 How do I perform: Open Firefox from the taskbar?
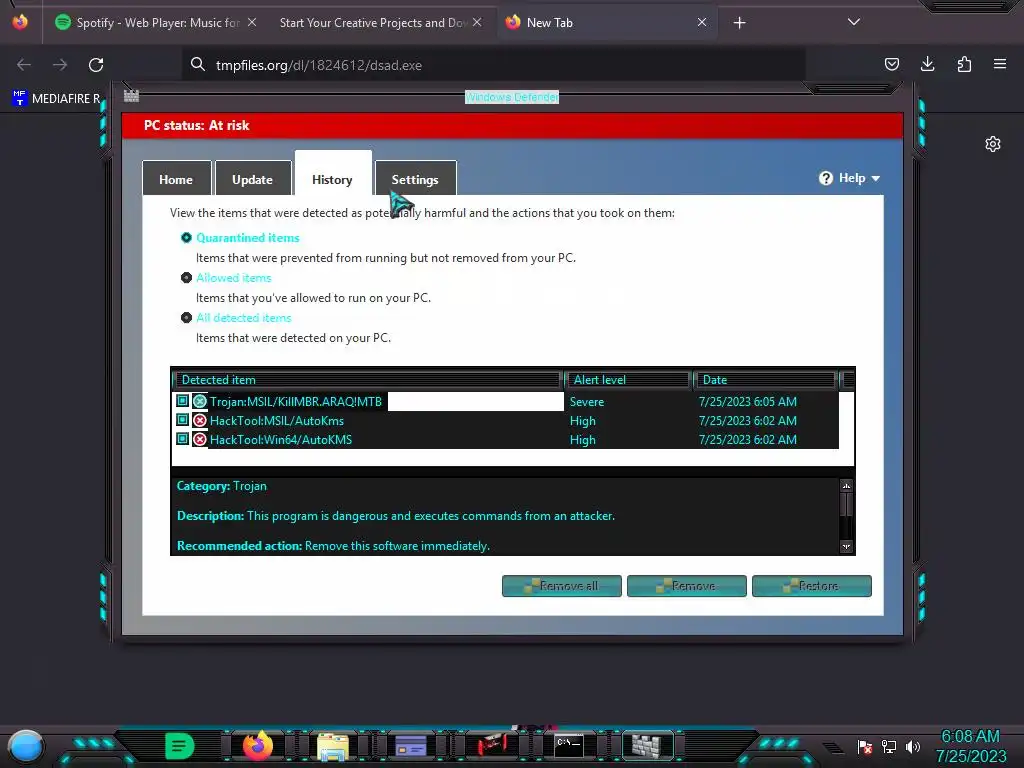[257, 745]
